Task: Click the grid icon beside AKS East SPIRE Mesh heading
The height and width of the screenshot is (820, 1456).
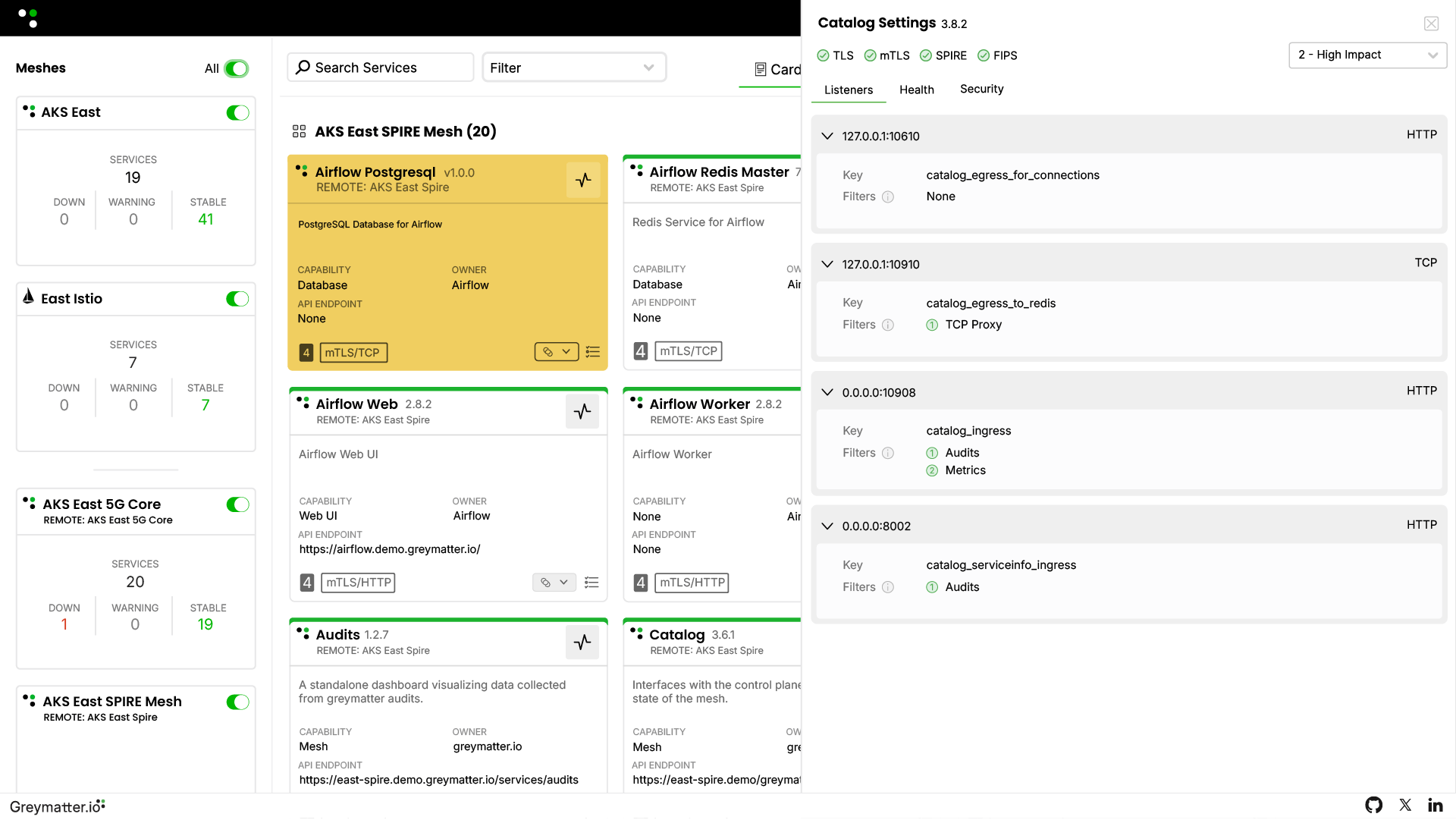Action: pos(299,130)
